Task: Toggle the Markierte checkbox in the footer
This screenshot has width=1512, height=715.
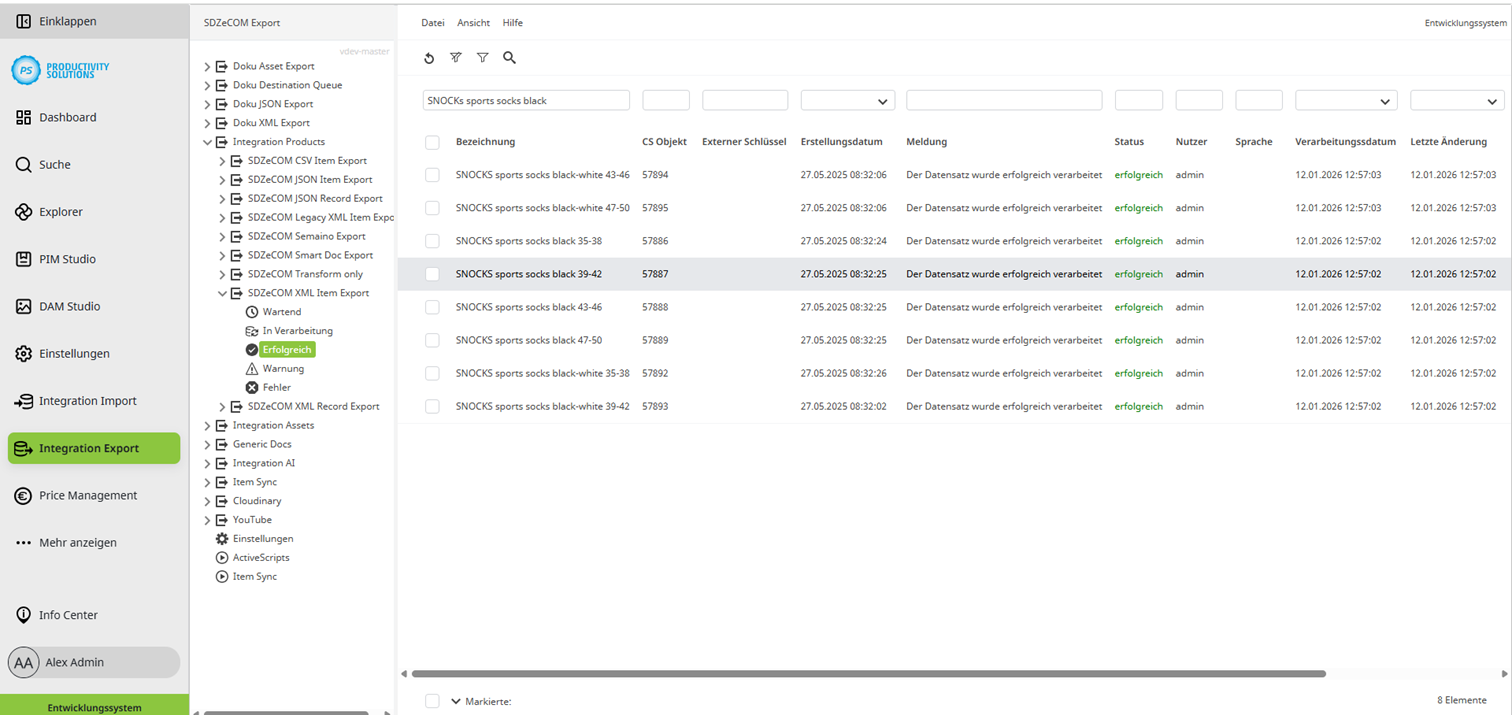Action: coord(432,702)
